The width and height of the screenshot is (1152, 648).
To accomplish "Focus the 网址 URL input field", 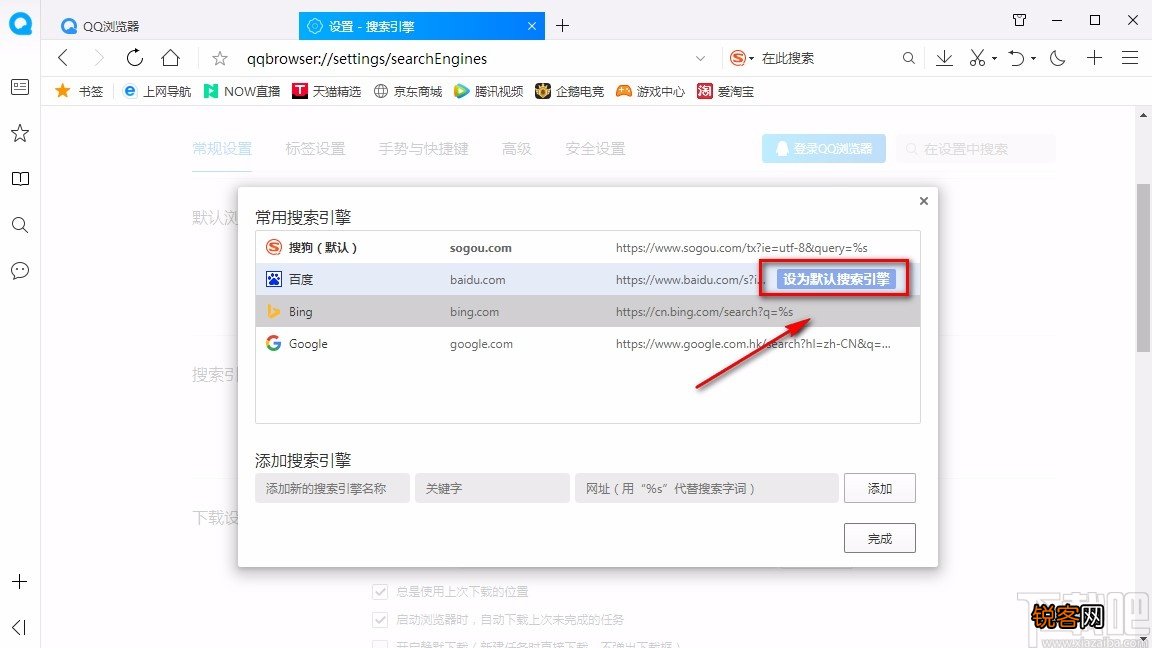I will coord(707,488).
